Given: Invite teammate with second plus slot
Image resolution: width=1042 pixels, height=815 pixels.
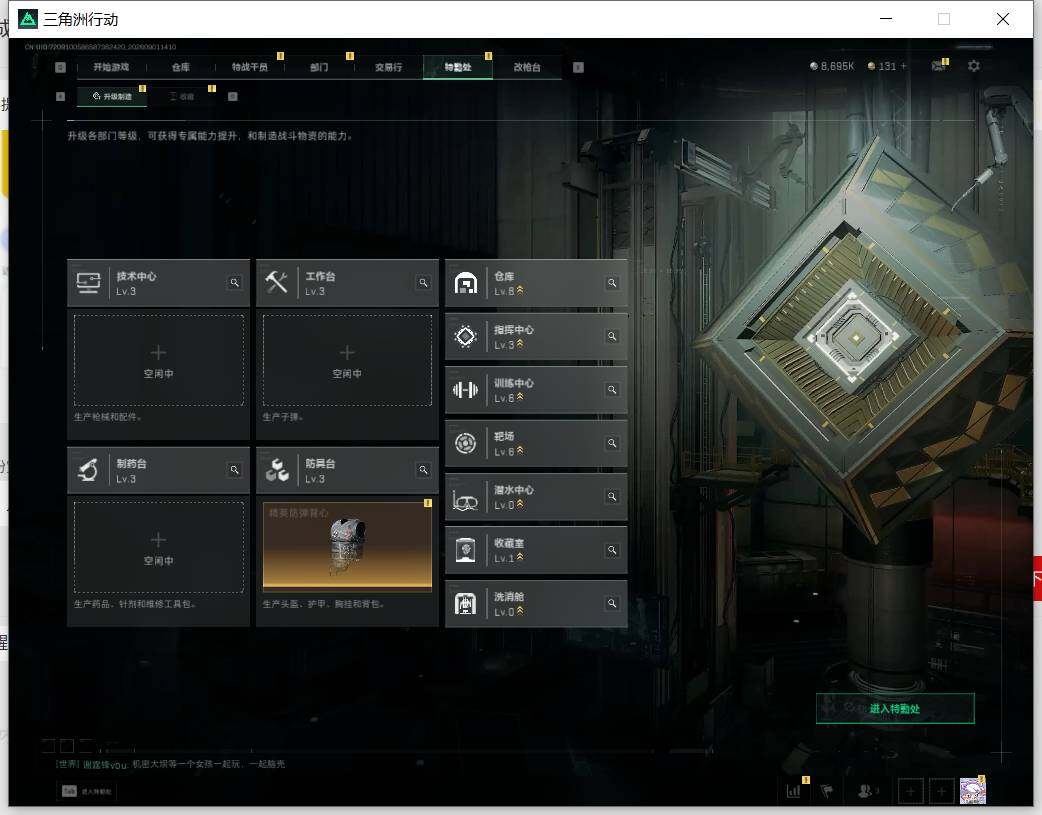Looking at the screenshot, I should coord(941,791).
